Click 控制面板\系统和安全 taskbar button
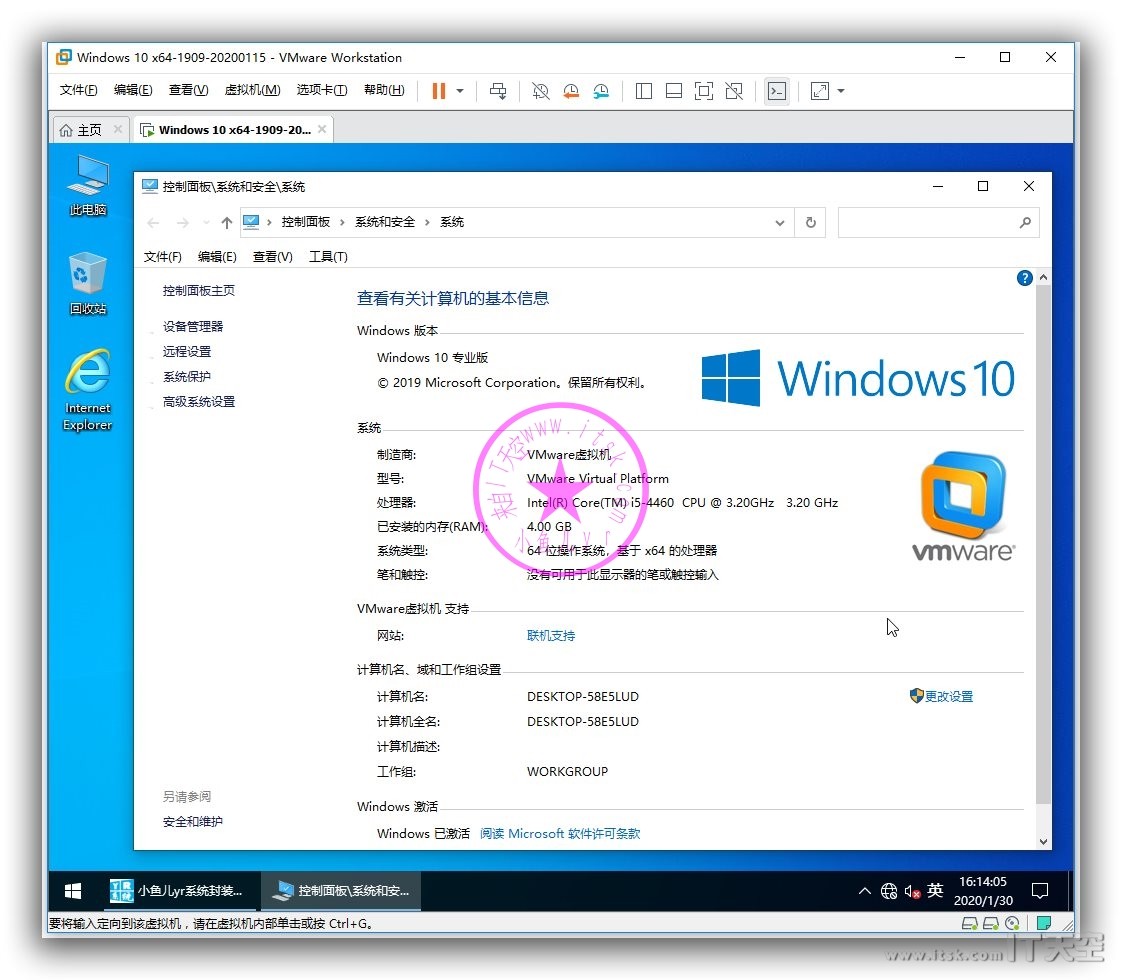 [x=341, y=891]
